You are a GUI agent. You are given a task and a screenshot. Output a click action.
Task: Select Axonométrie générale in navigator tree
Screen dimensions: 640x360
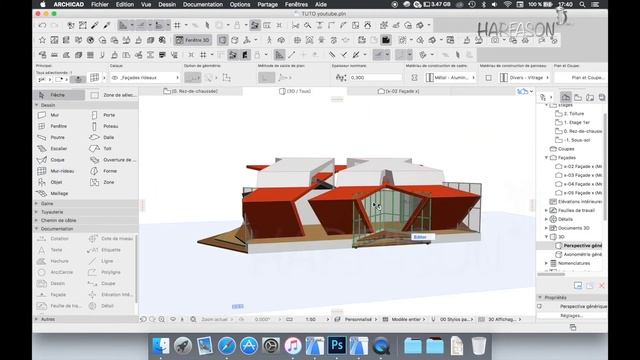pos(582,254)
